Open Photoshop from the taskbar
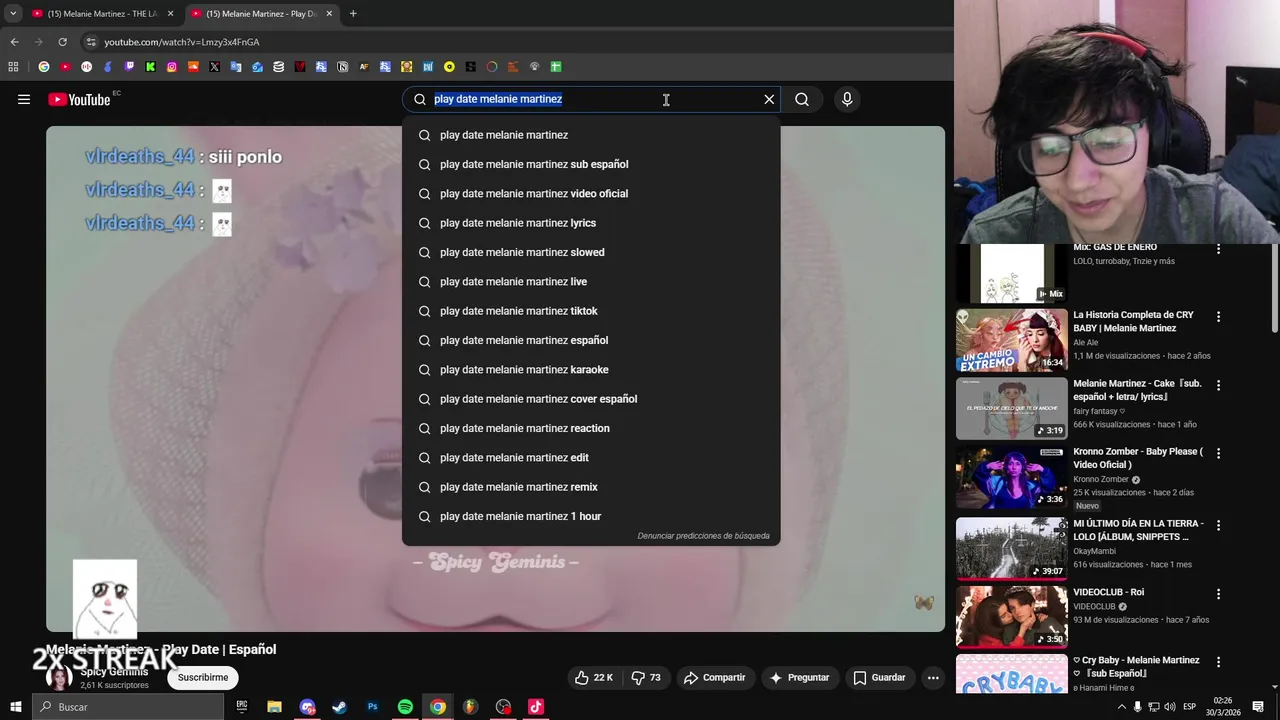 point(372,707)
